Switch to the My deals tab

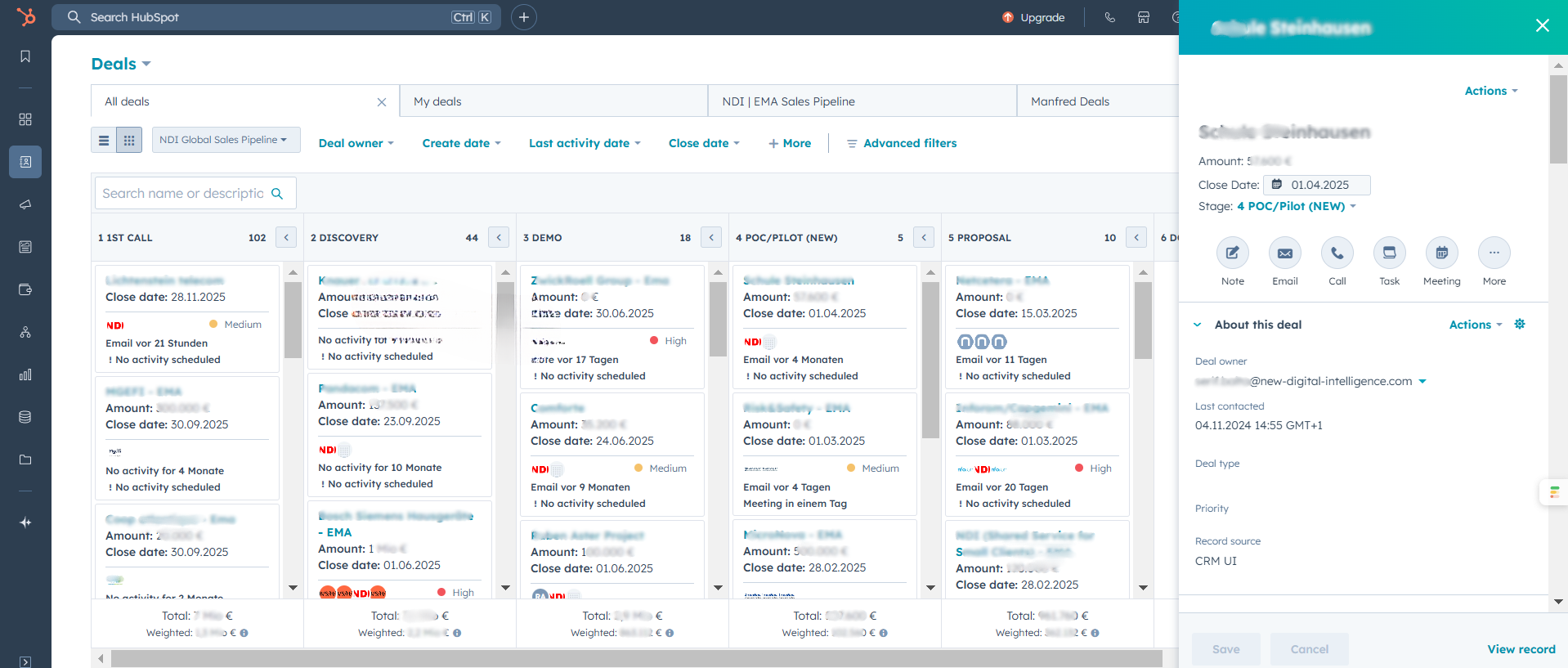[x=437, y=101]
